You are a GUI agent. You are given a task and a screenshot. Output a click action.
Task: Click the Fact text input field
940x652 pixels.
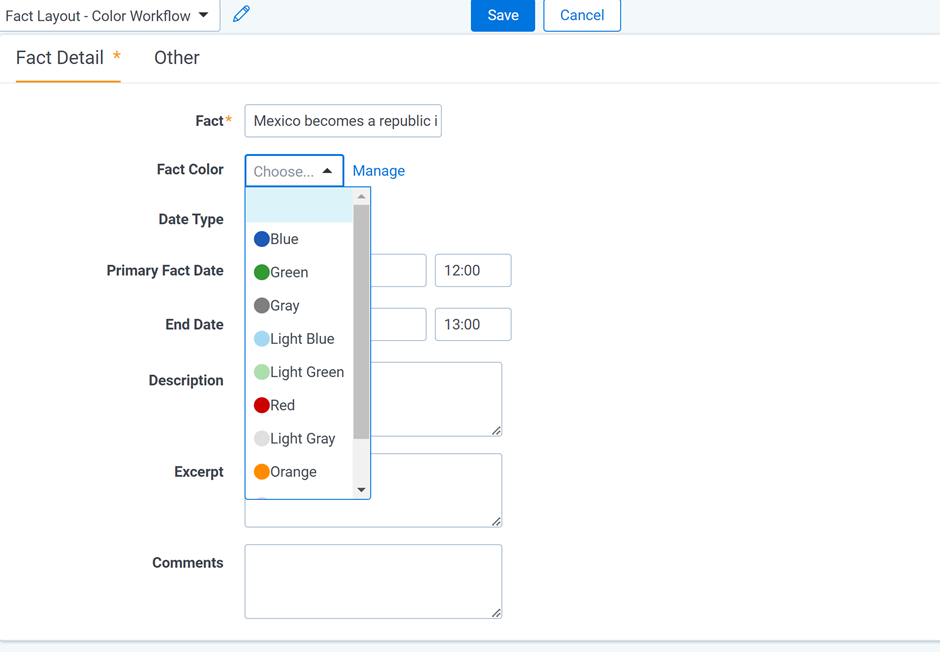343,121
